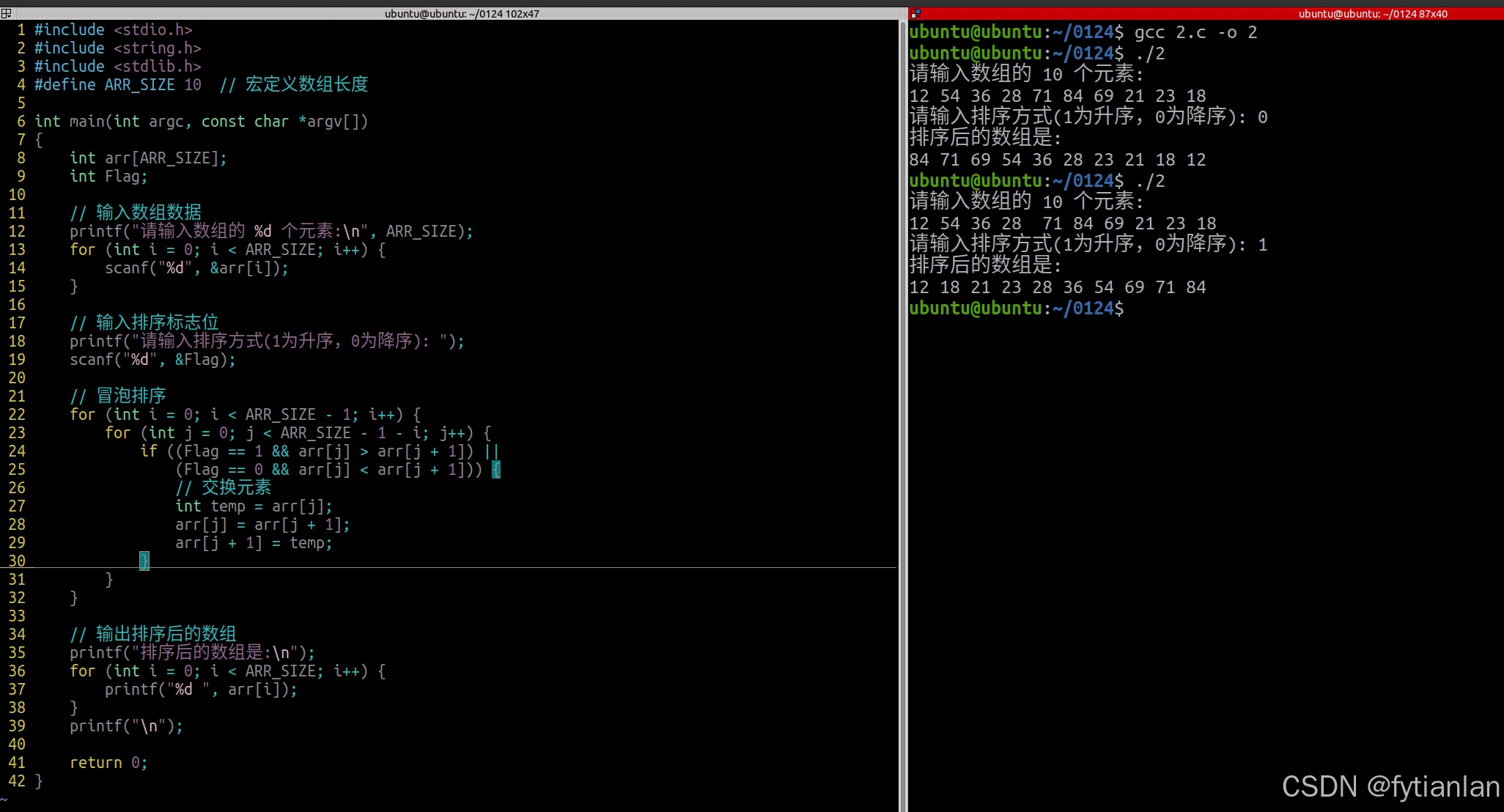Click 'int temp = arr[j];' on line 27
1504x812 pixels.
click(x=254, y=506)
